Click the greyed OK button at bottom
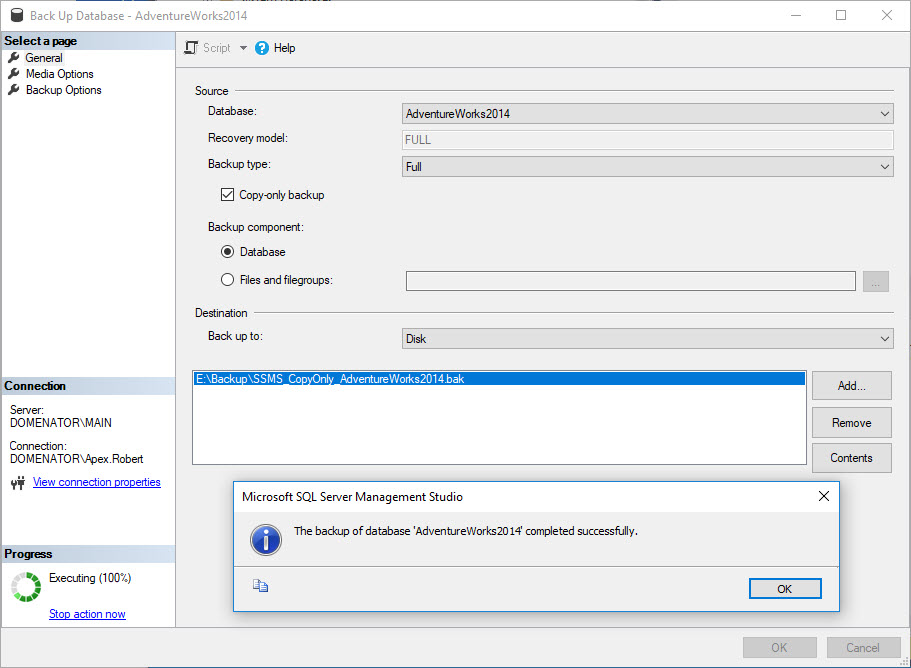This screenshot has height=668, width=911. 780,648
